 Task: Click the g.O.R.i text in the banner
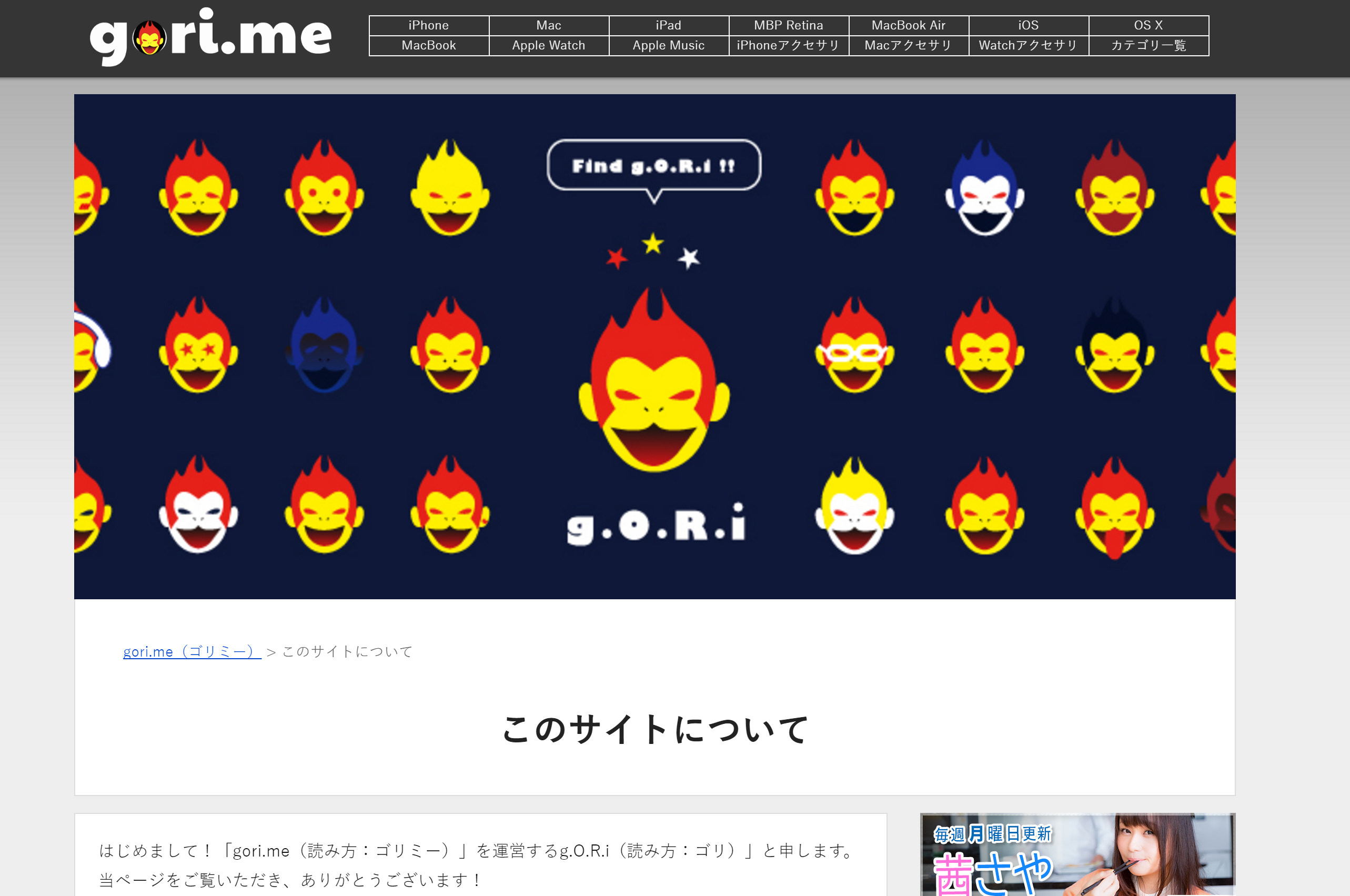coord(656,524)
